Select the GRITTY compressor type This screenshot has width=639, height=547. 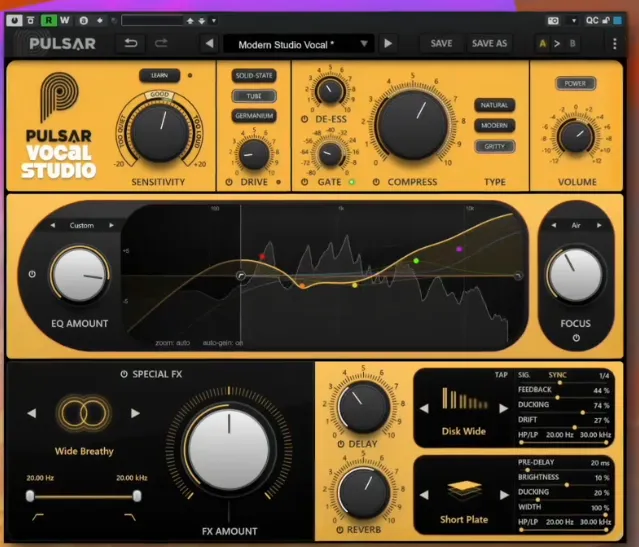click(x=494, y=146)
